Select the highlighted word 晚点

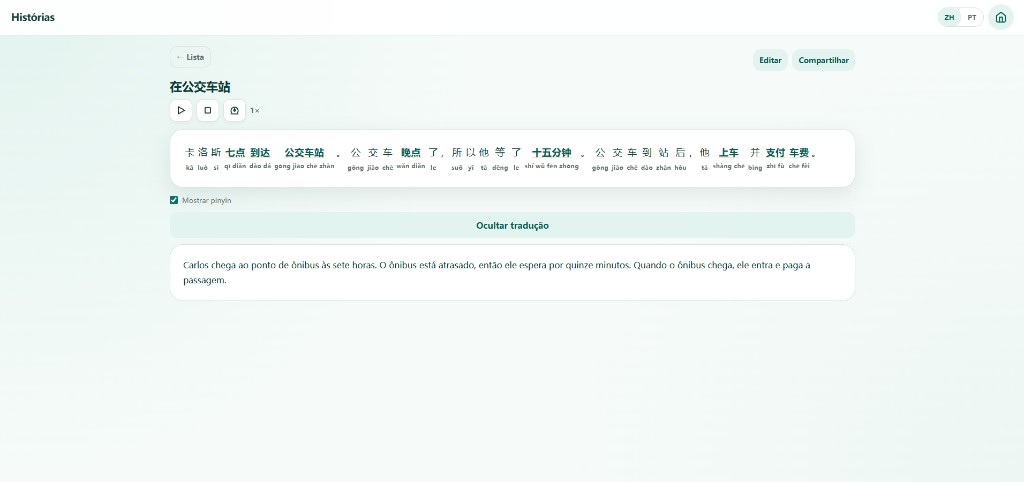[411, 153]
